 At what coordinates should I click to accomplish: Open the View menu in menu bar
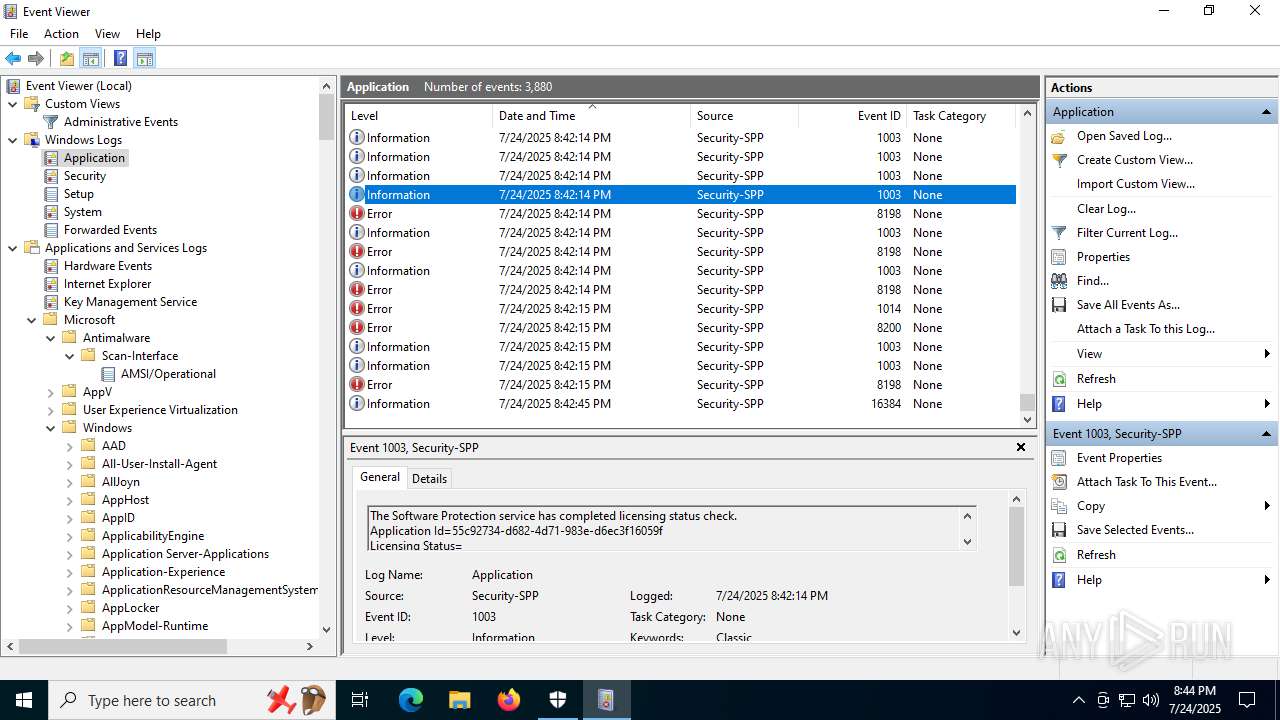[107, 34]
